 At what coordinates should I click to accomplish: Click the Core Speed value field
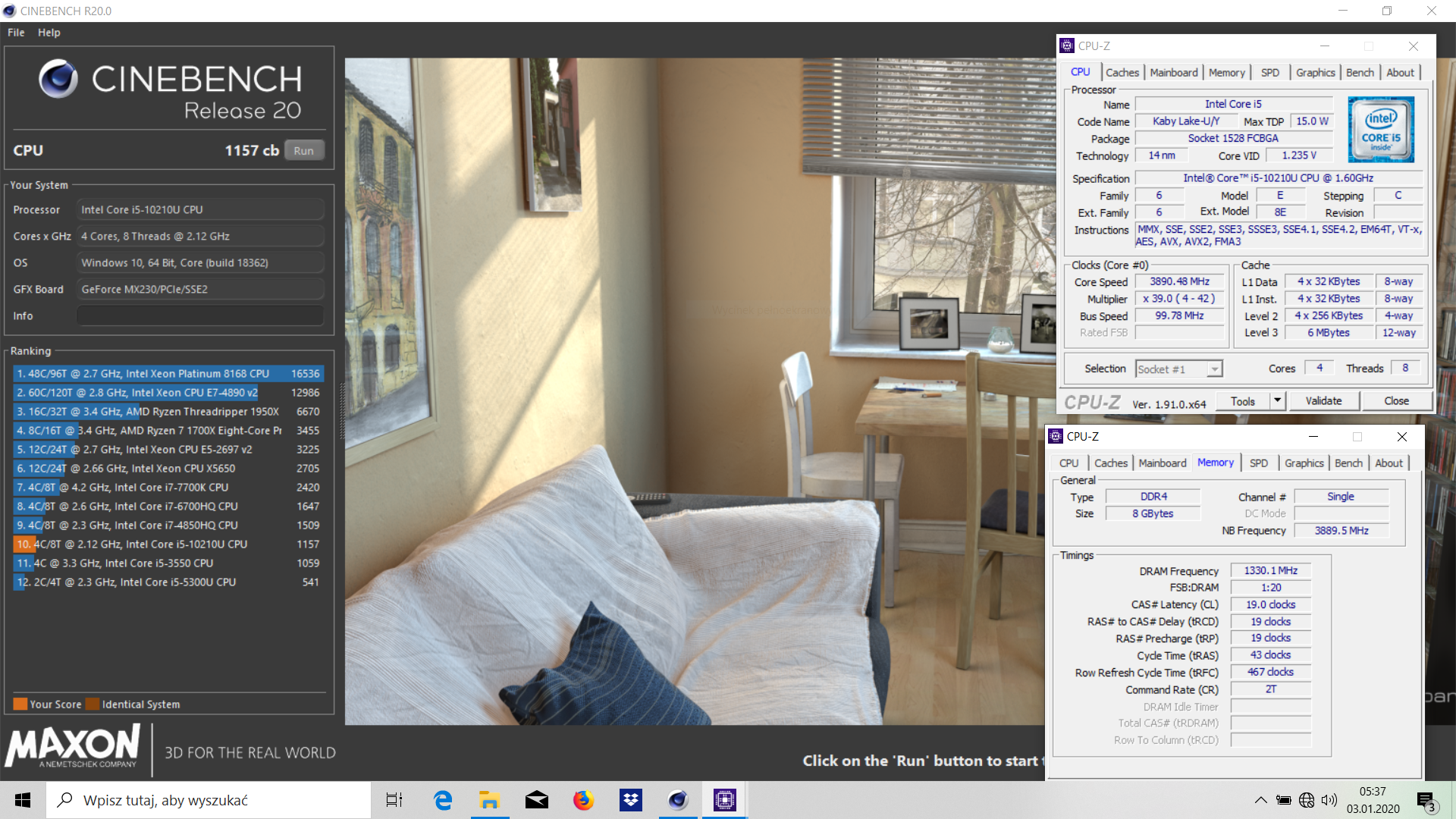pos(1179,281)
